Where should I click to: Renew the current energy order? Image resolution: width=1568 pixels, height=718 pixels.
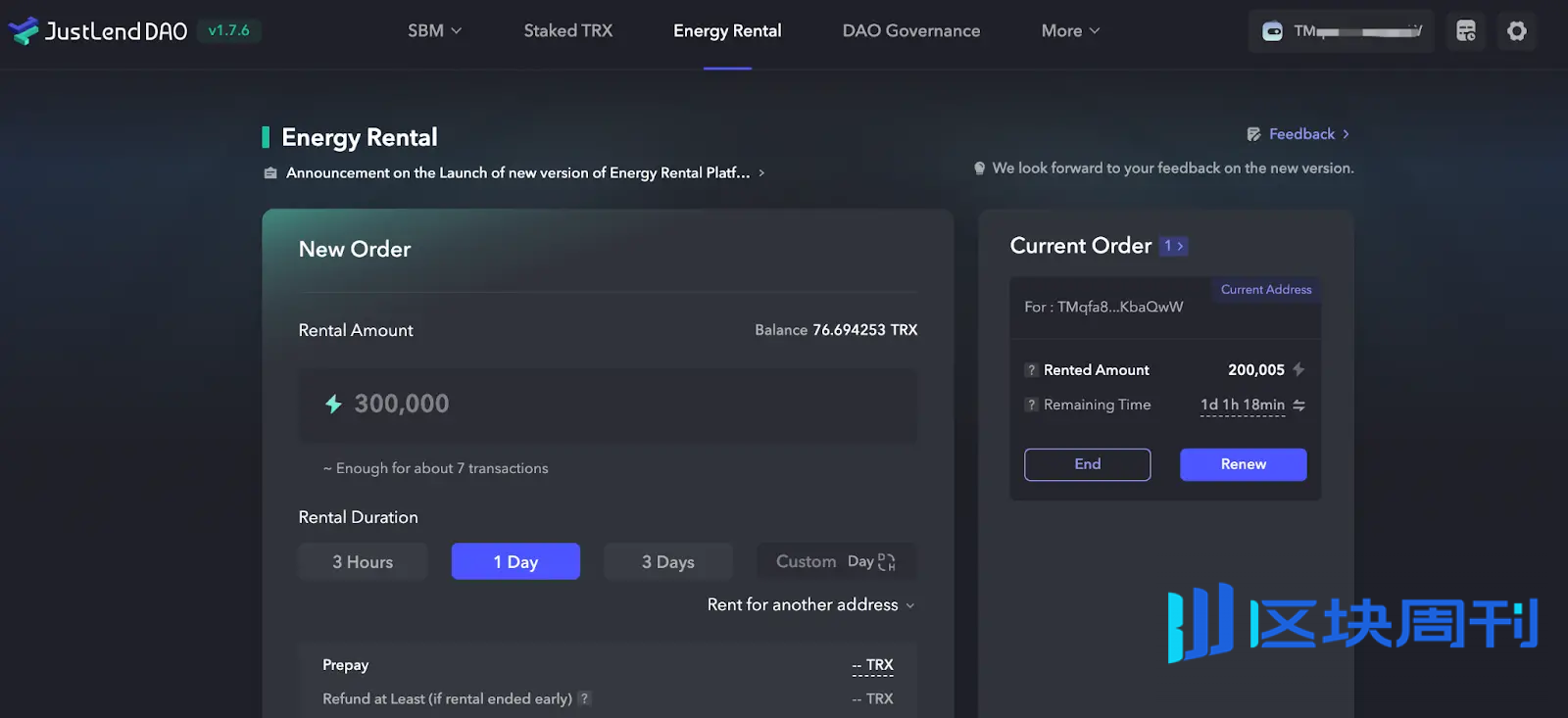click(x=1244, y=464)
